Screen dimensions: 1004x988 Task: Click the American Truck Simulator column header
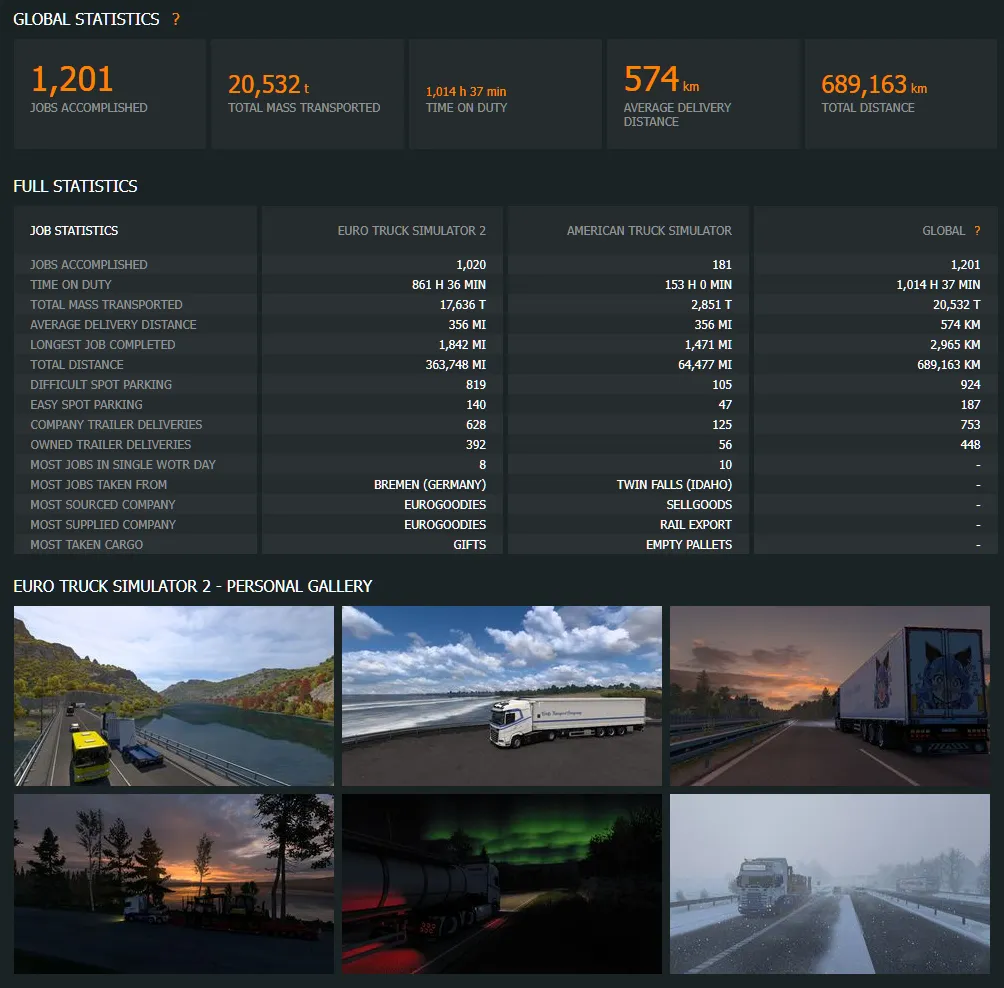[x=649, y=231]
